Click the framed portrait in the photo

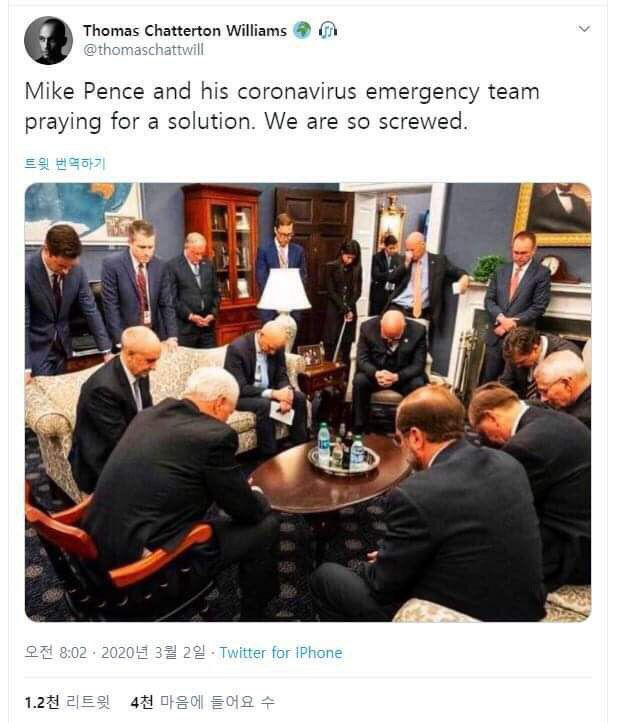point(553,213)
